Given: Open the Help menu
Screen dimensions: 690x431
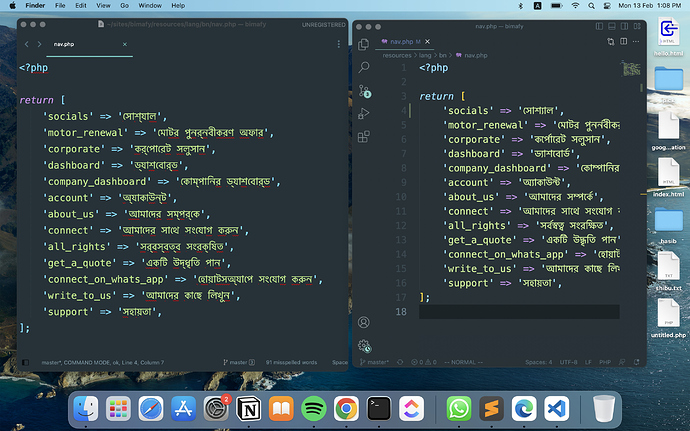Looking at the screenshot, I should coord(178,6).
